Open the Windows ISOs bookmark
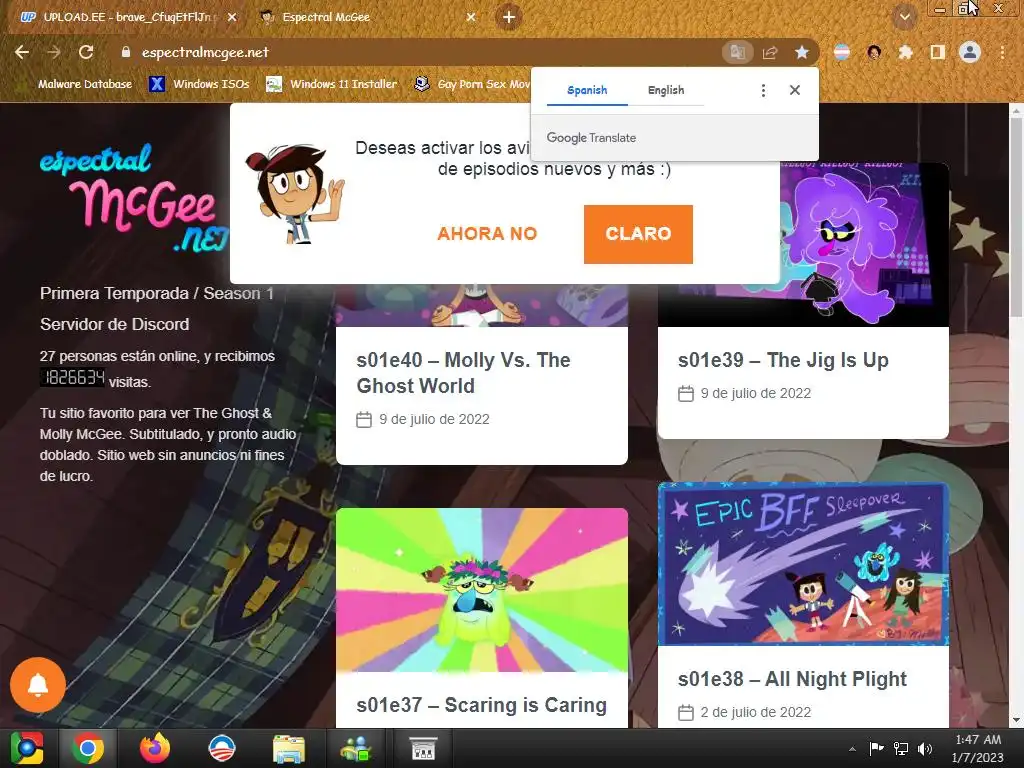This screenshot has height=768, width=1024. (199, 84)
